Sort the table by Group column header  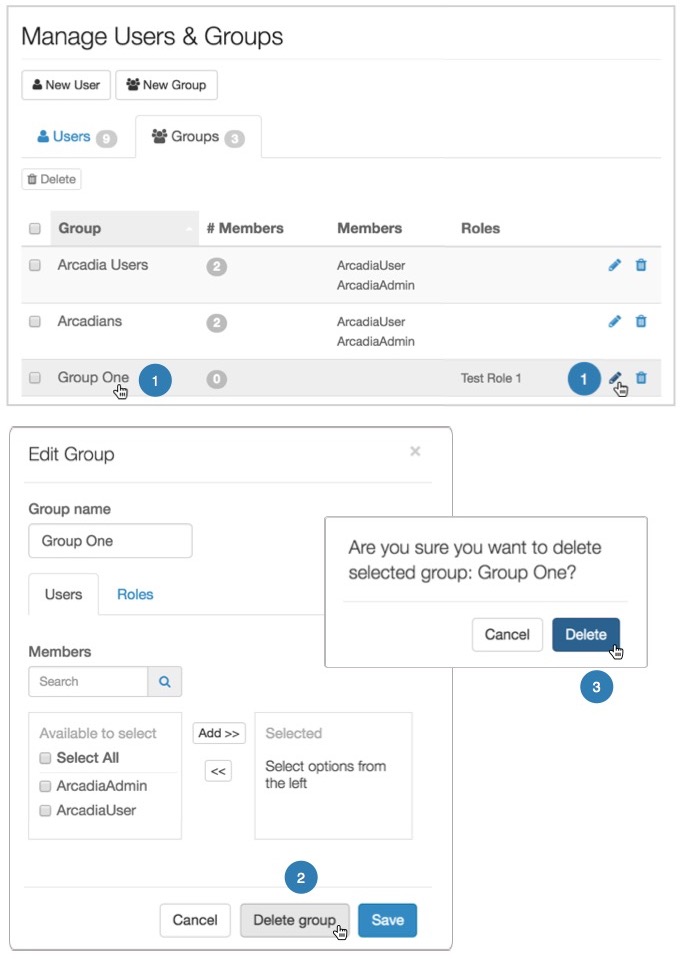pyautogui.click(x=80, y=228)
